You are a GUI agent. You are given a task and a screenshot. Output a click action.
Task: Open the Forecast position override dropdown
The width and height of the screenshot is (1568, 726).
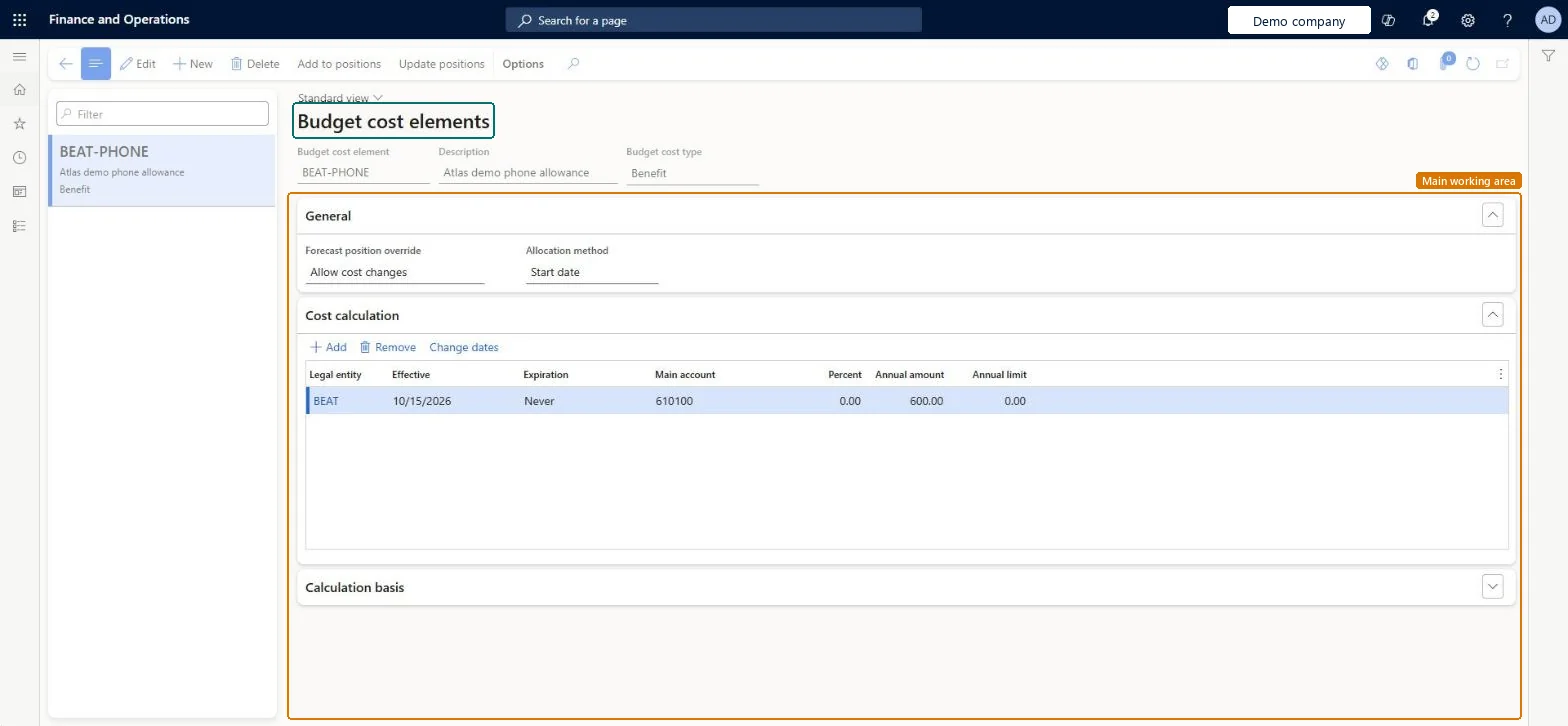(x=395, y=272)
